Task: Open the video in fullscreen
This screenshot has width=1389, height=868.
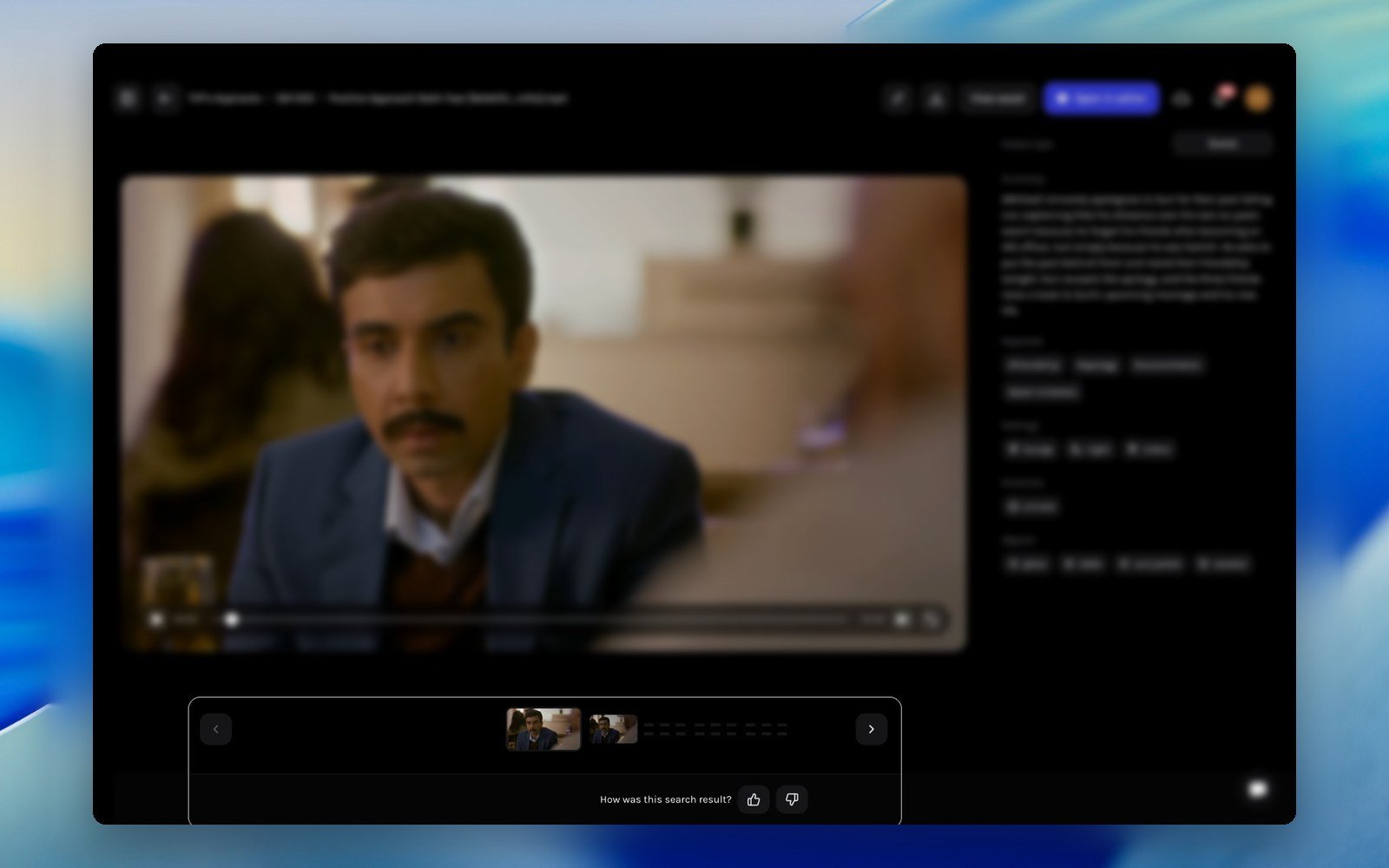Action: (931, 620)
